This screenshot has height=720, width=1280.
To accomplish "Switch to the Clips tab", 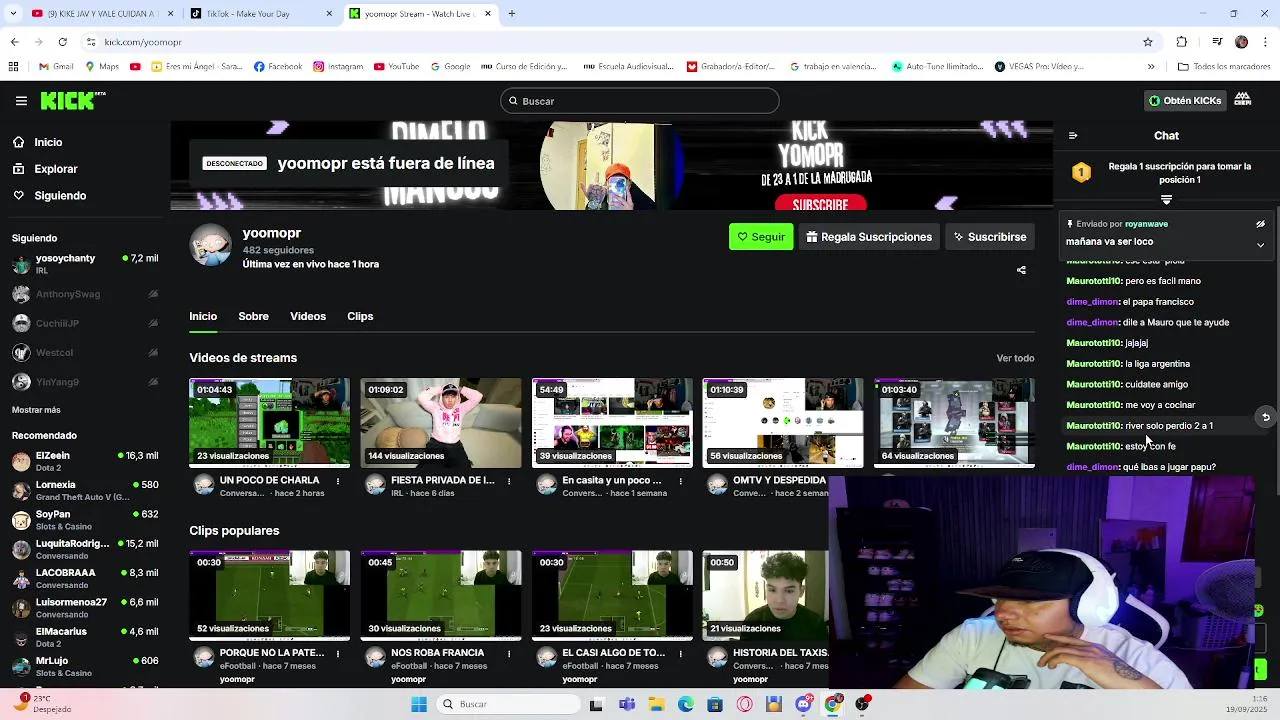I will tap(360, 316).
